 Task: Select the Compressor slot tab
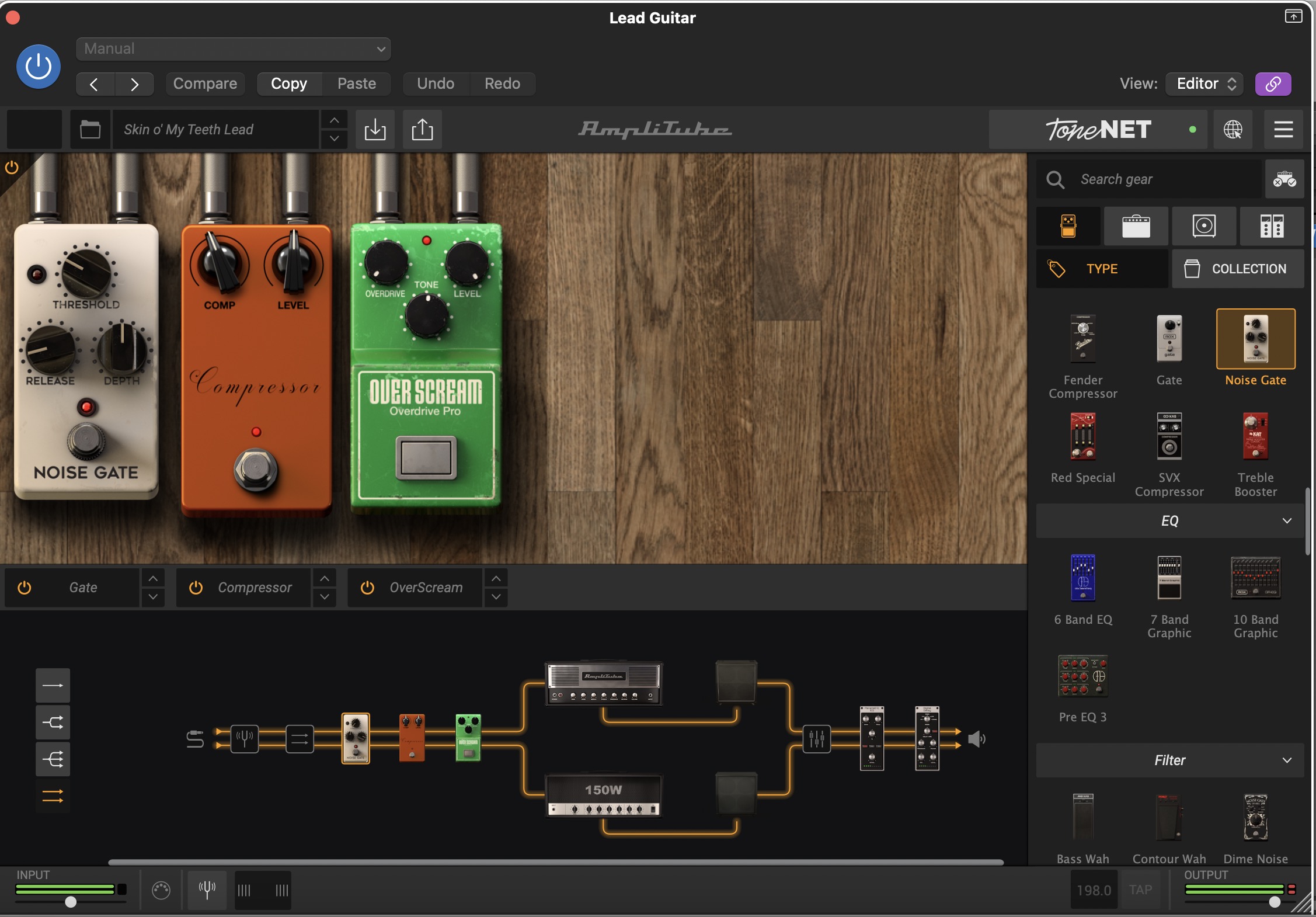click(243, 588)
